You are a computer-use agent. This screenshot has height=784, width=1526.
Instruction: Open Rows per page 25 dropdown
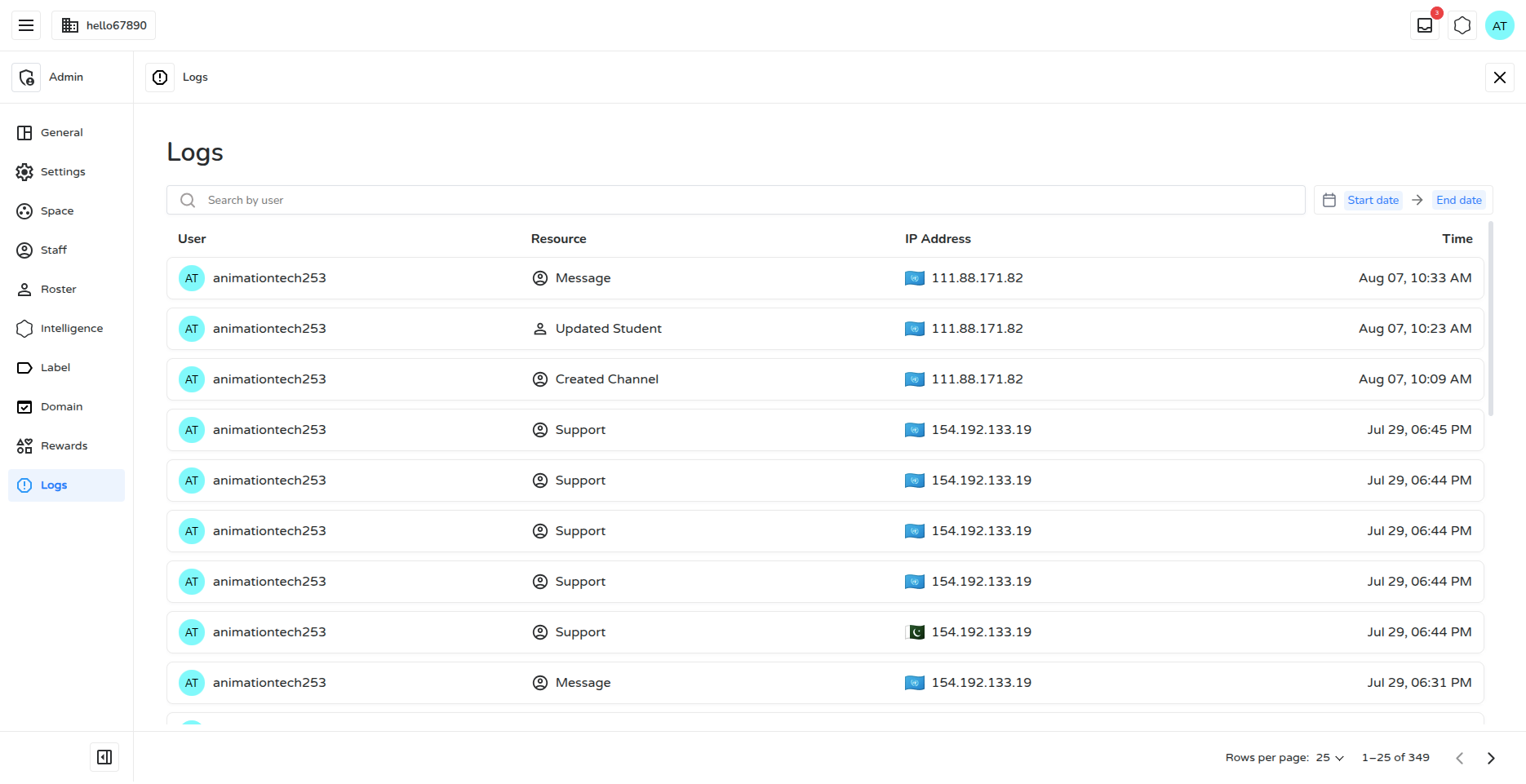coord(1329,758)
